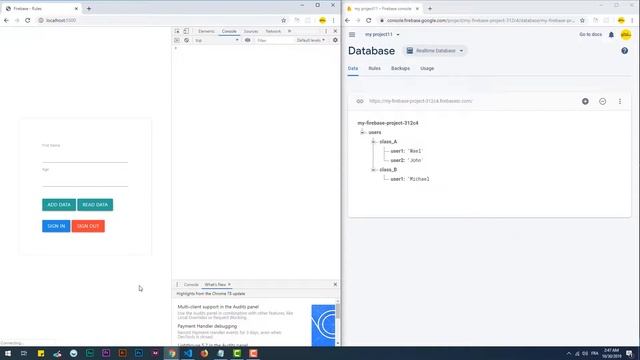Select the user1 'Michael' entry under class_B

tap(410, 179)
